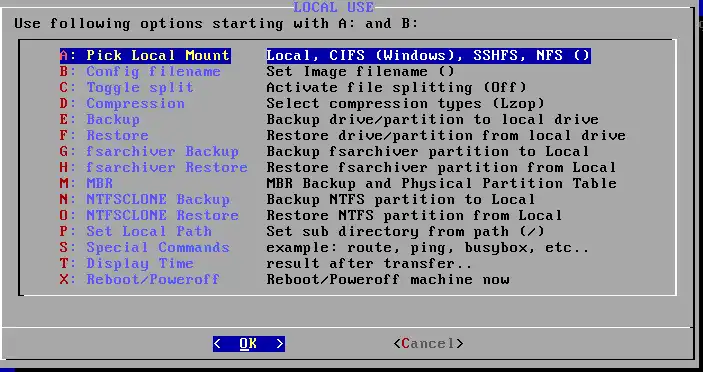Select 'G: fsarchiver Backup' entry
This screenshot has height=372, width=703.
coord(149,151)
